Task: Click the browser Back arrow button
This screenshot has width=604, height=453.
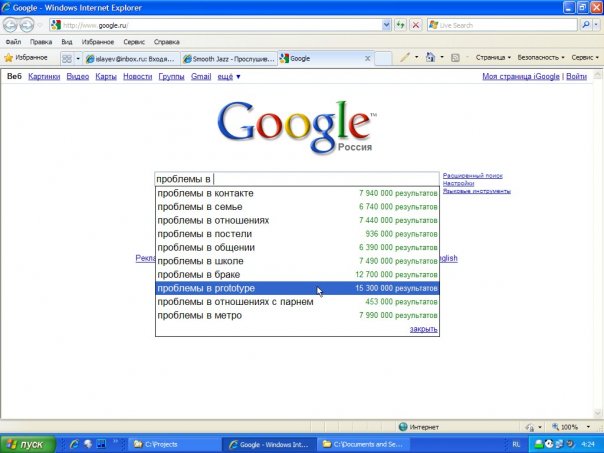Action: pos(12,25)
